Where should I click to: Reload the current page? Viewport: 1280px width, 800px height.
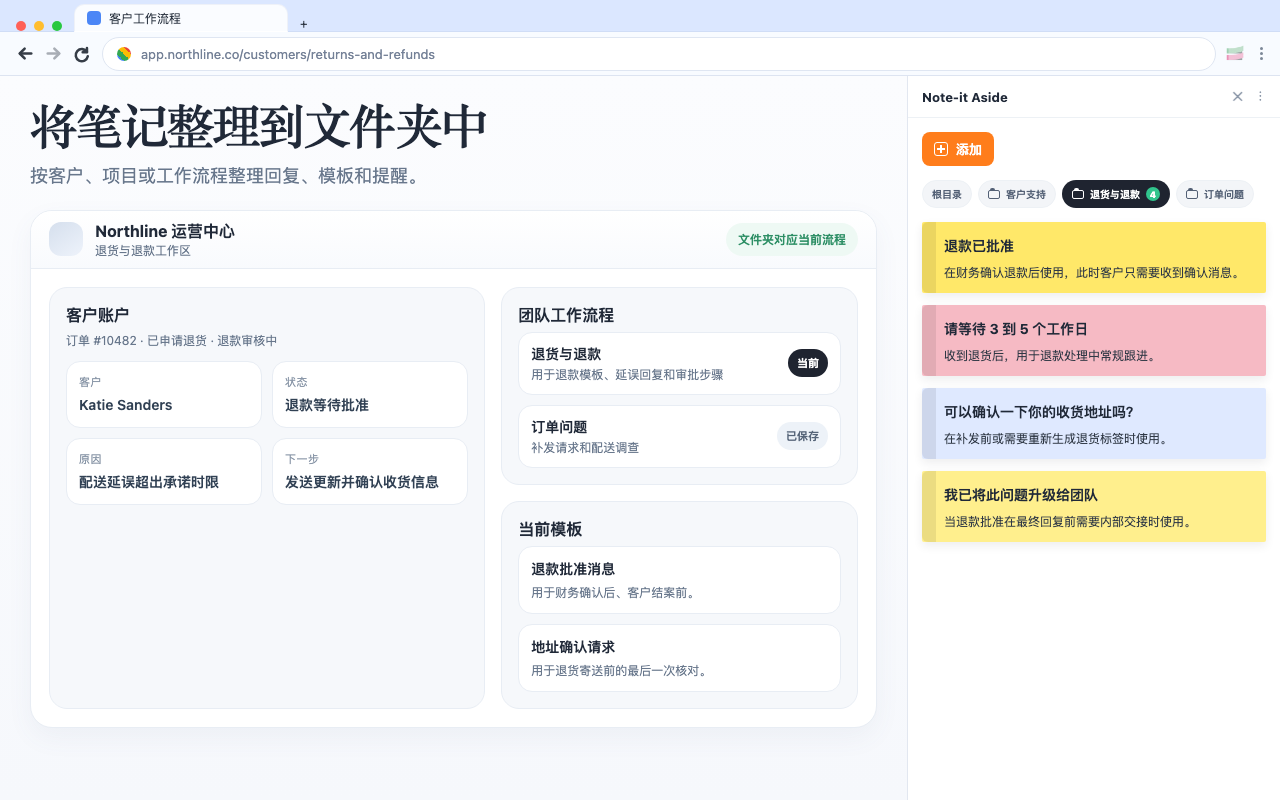[81, 54]
